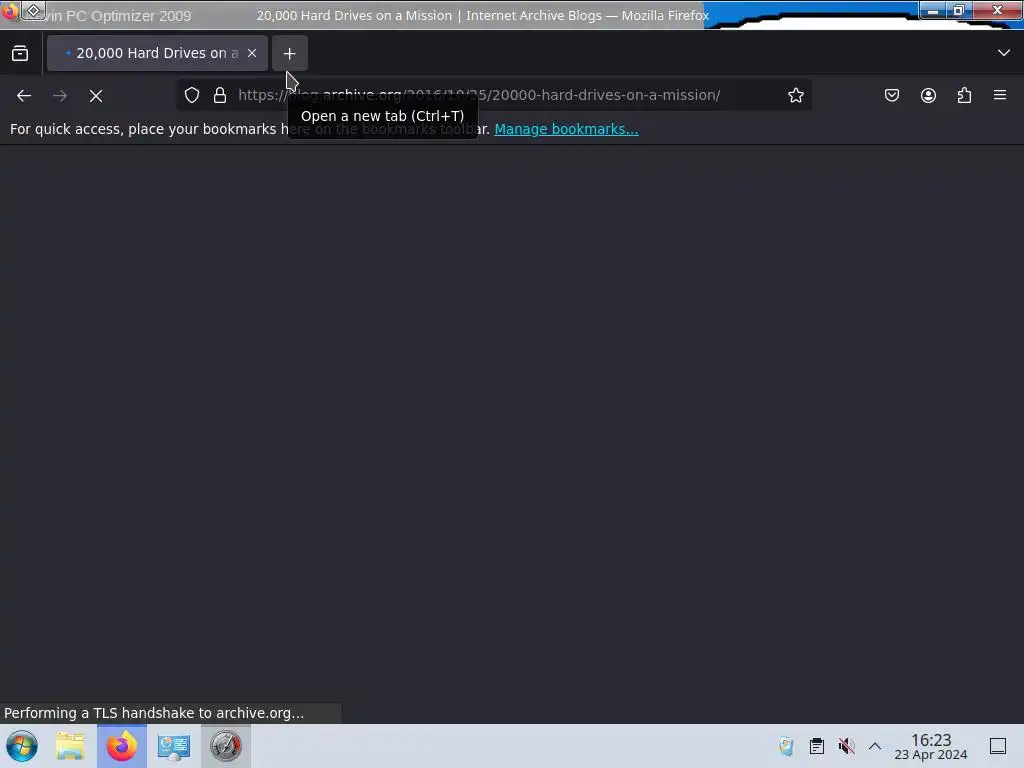Show site security lock information

click(220, 95)
